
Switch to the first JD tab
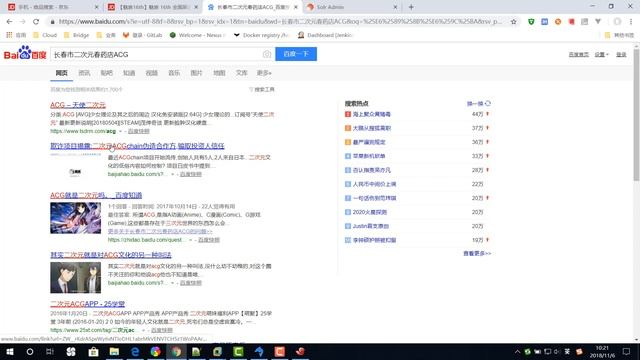(53, 7)
